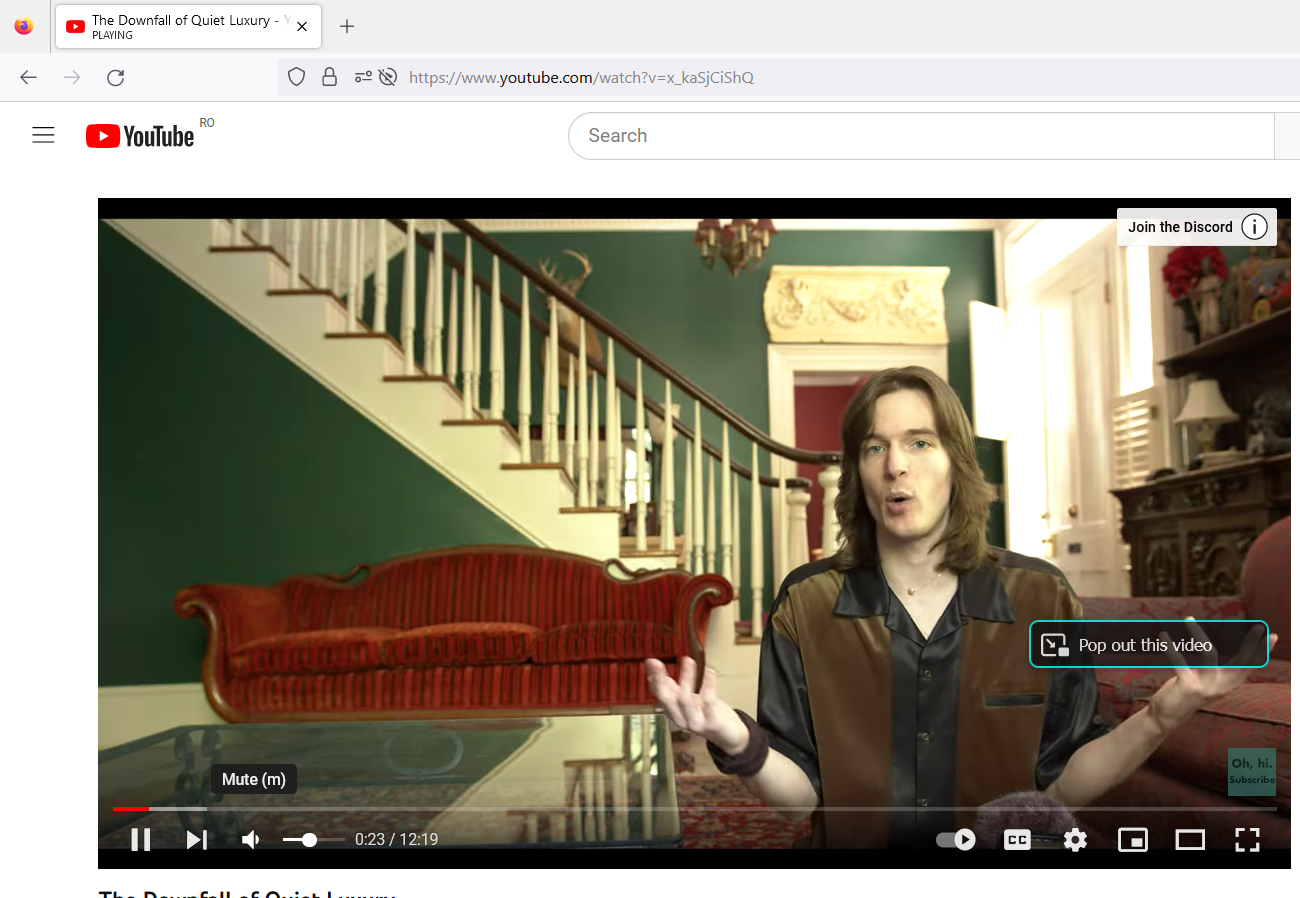Enable closed captions
1300x898 pixels.
click(x=1016, y=839)
